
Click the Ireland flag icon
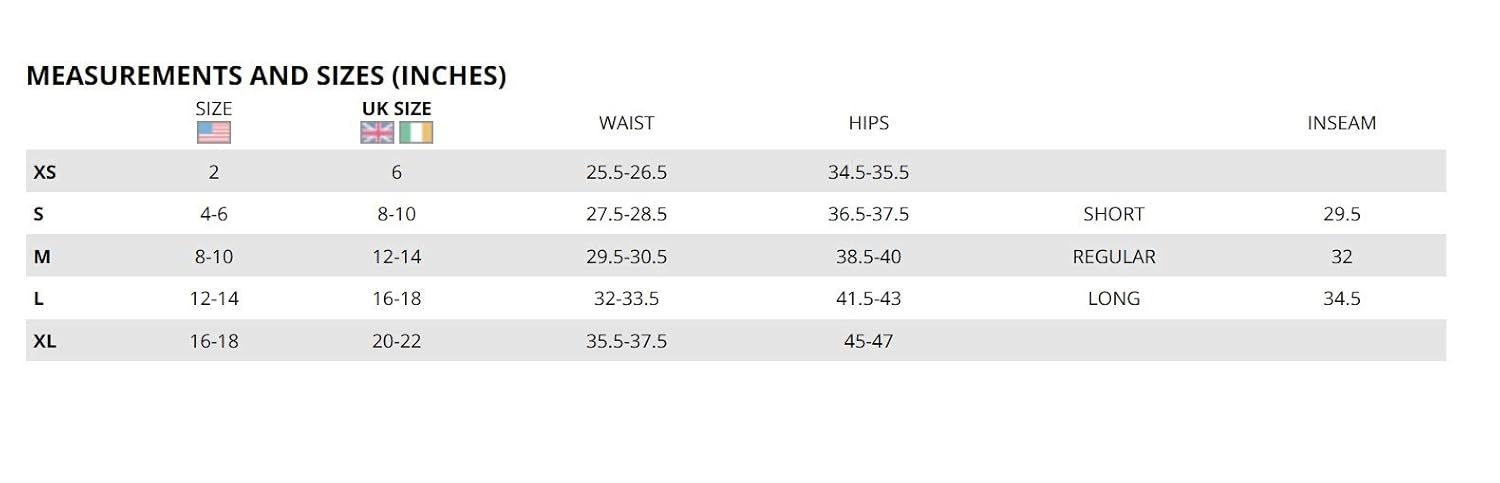pyautogui.click(x=416, y=132)
